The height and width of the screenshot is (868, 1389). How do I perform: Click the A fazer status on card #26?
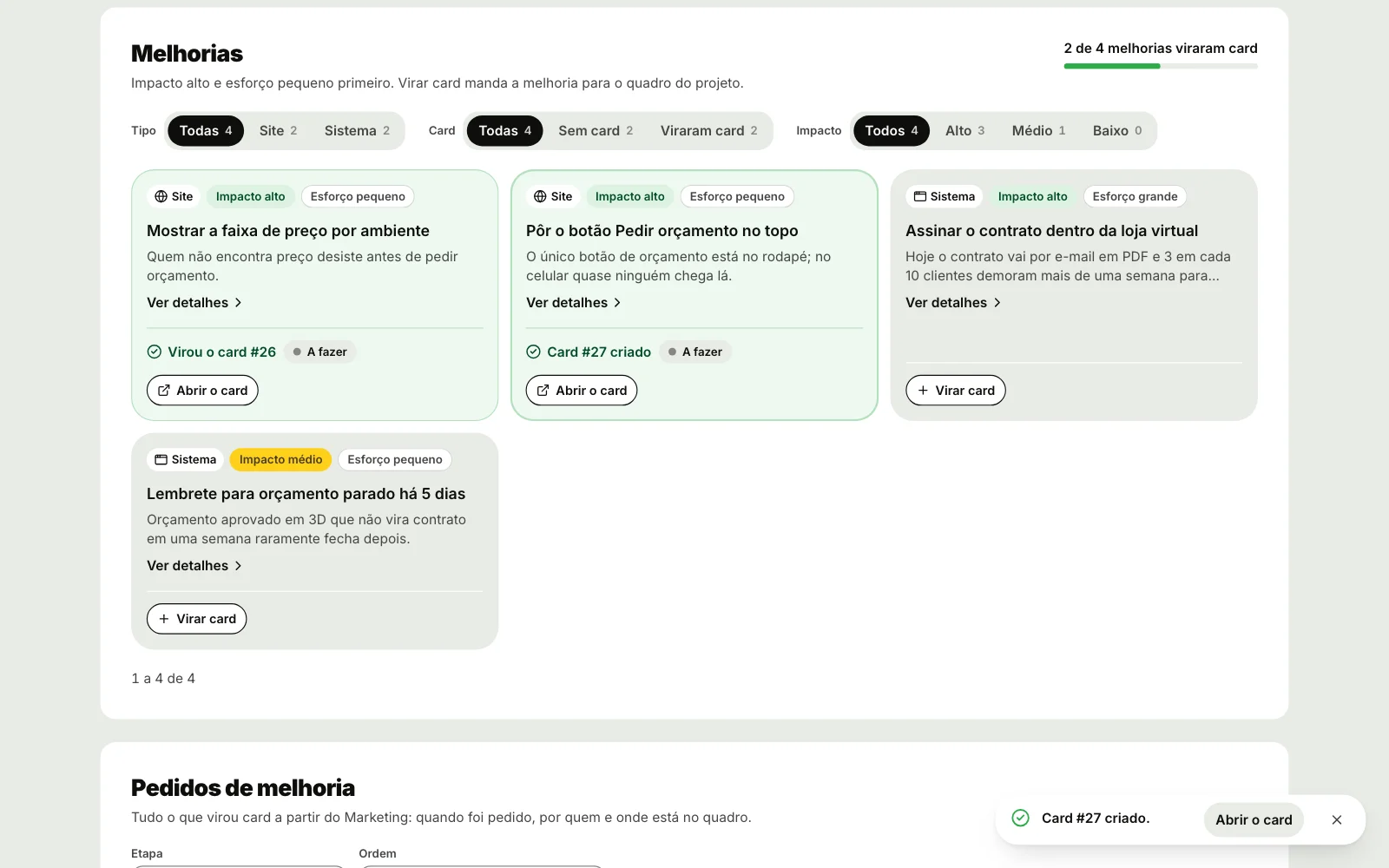pyautogui.click(x=320, y=352)
